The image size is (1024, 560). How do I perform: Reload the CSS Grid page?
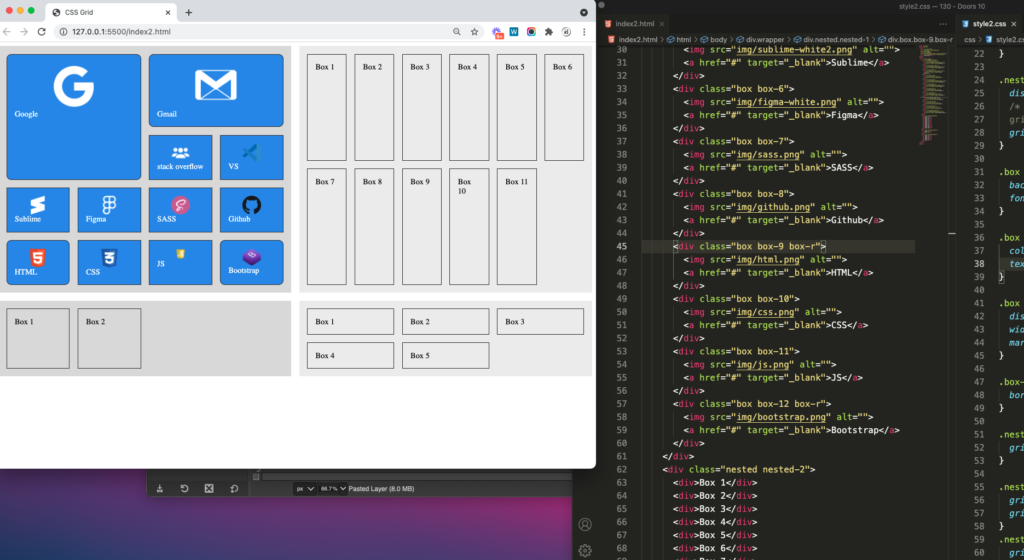pyautogui.click(x=42, y=31)
